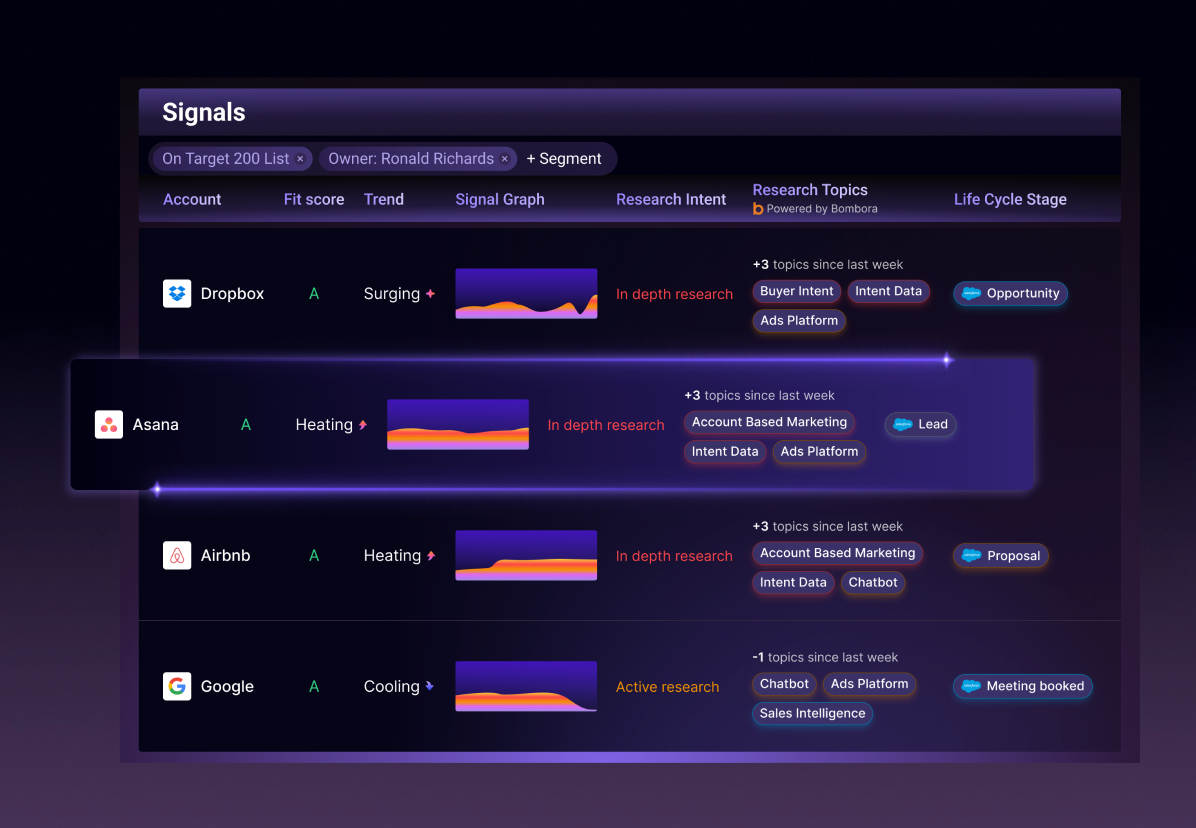This screenshot has width=1196, height=828.
Task: Open the Asana account name
Action: coord(156,425)
